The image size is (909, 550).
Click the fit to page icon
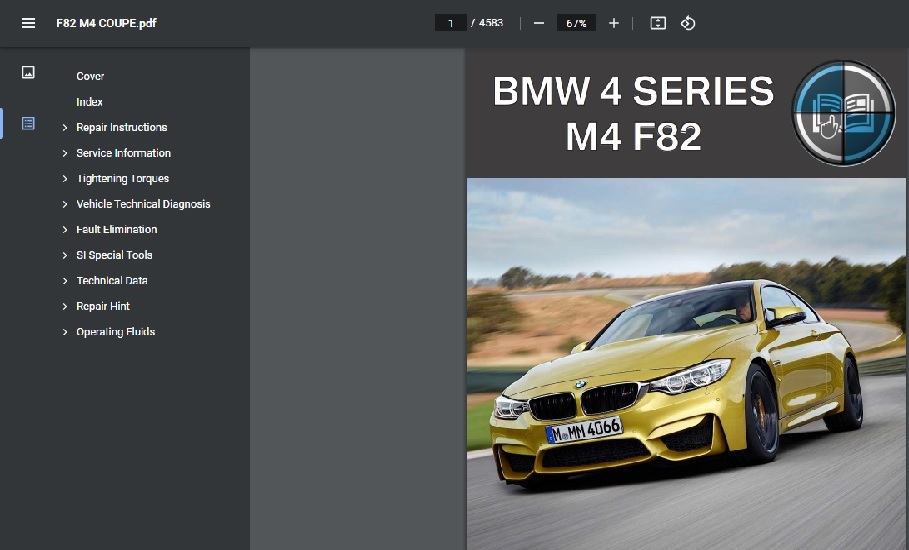click(x=658, y=23)
